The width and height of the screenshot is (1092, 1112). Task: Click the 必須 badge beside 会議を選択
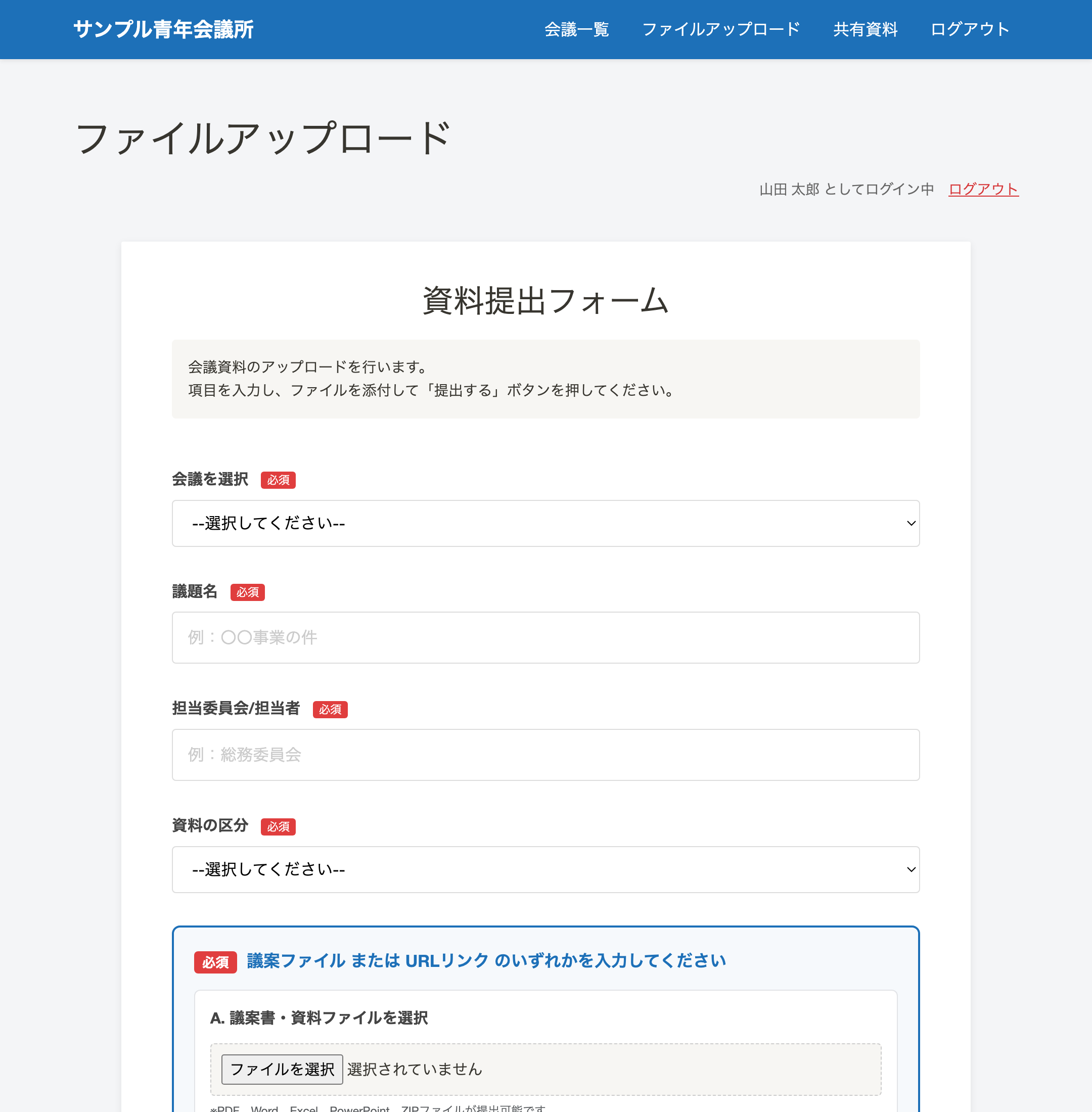[278, 480]
